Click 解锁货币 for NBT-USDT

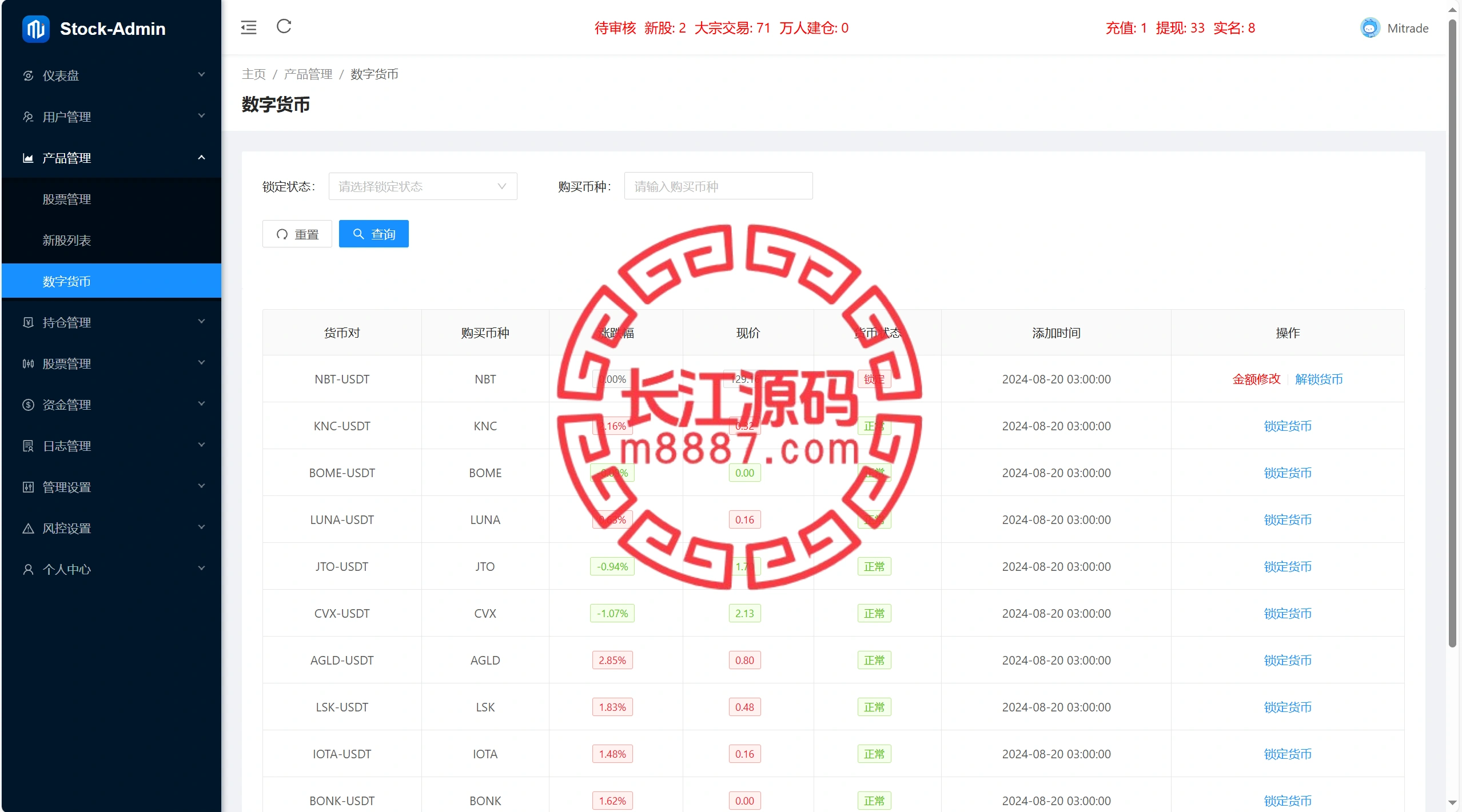tap(1318, 379)
